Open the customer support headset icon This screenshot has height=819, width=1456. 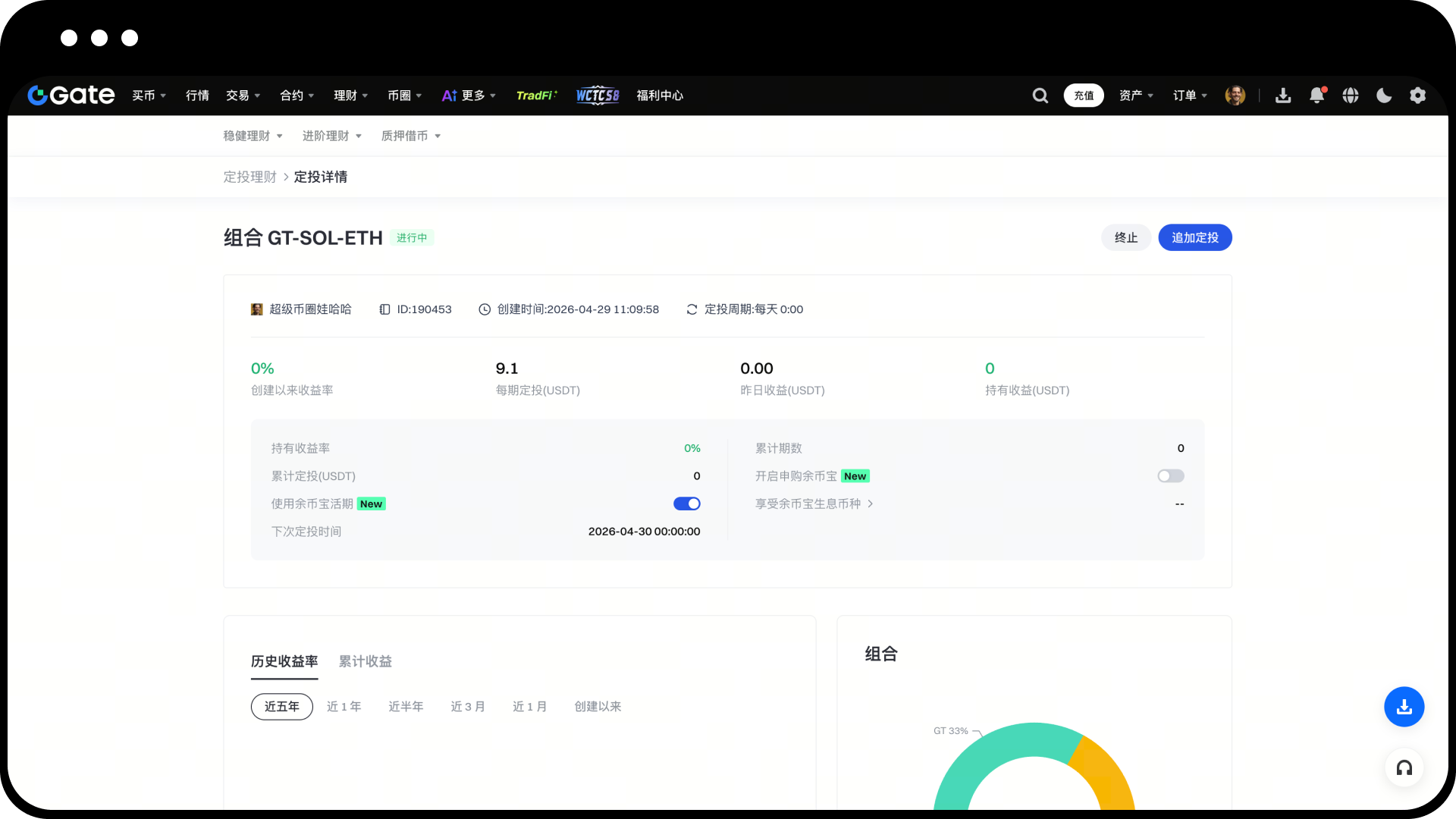pyautogui.click(x=1404, y=768)
